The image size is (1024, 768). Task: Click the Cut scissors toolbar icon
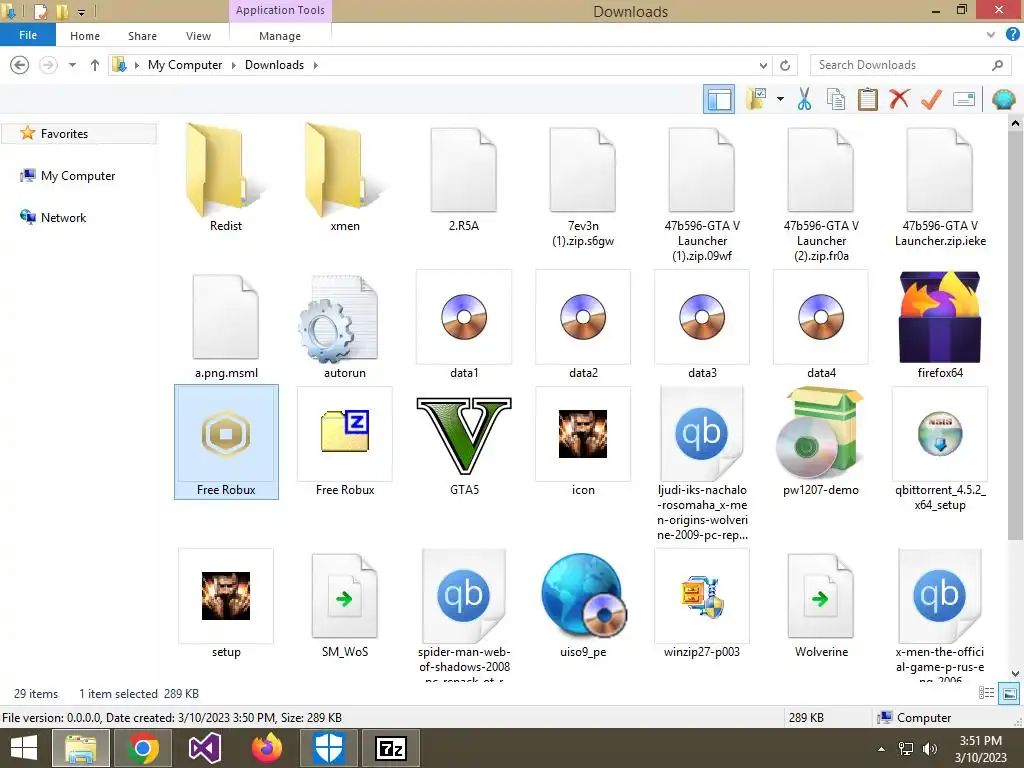[x=804, y=99]
